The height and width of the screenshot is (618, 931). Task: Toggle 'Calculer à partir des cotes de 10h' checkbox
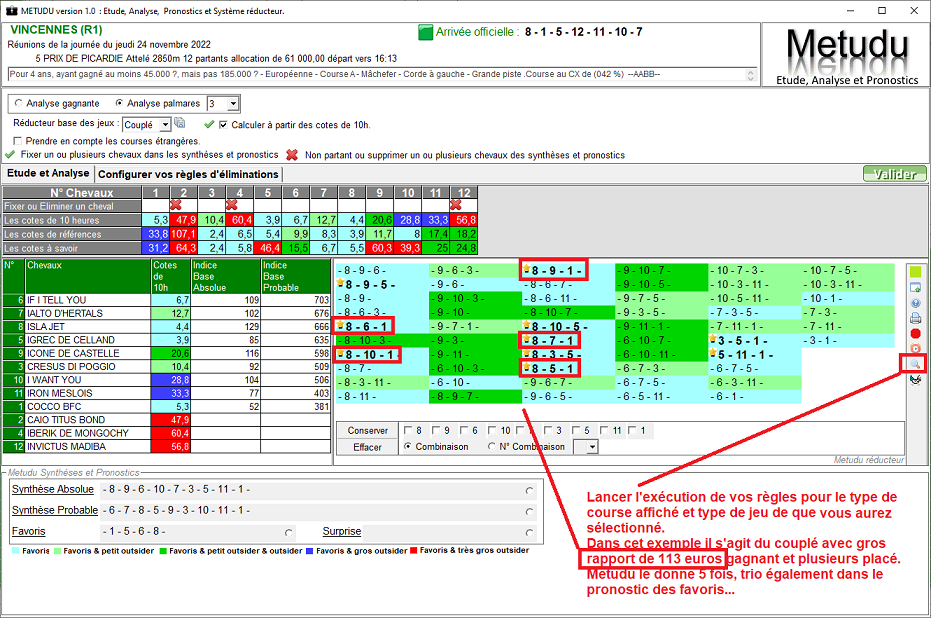[x=223, y=125]
